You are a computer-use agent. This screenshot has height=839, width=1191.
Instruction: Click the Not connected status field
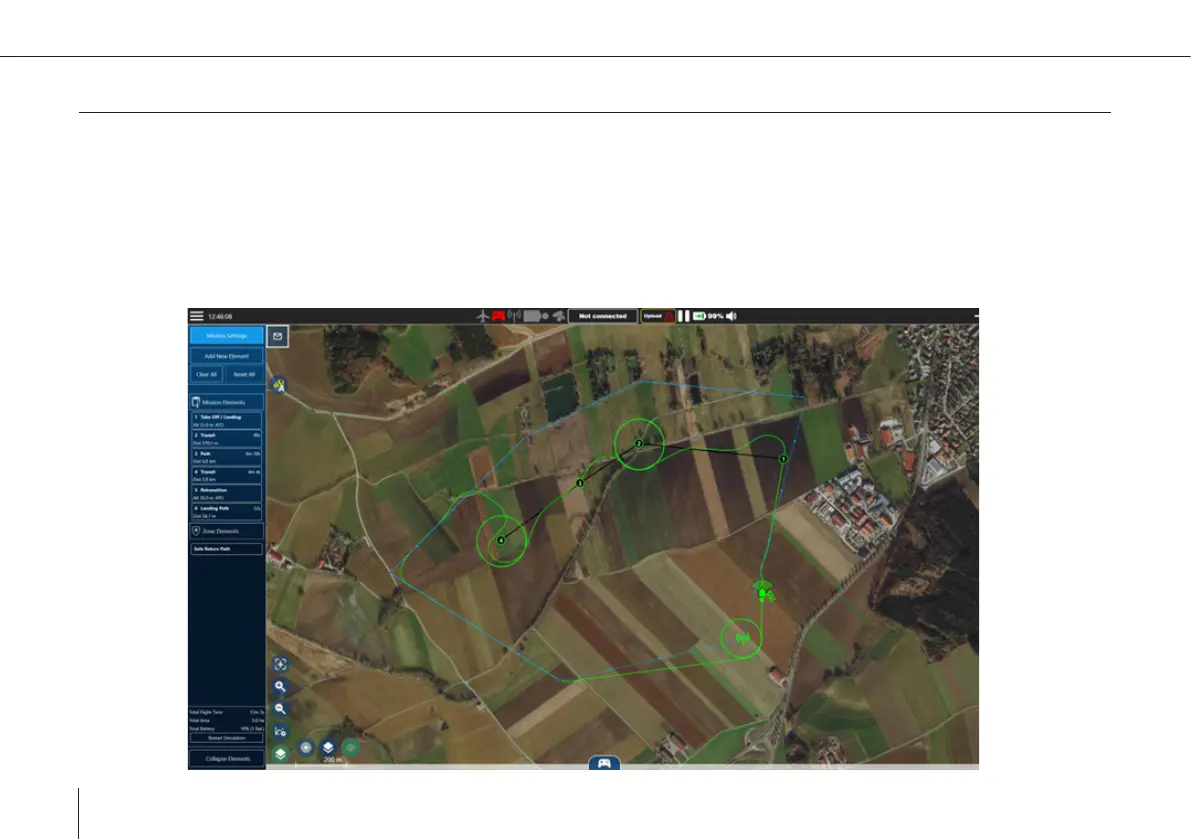(603, 316)
